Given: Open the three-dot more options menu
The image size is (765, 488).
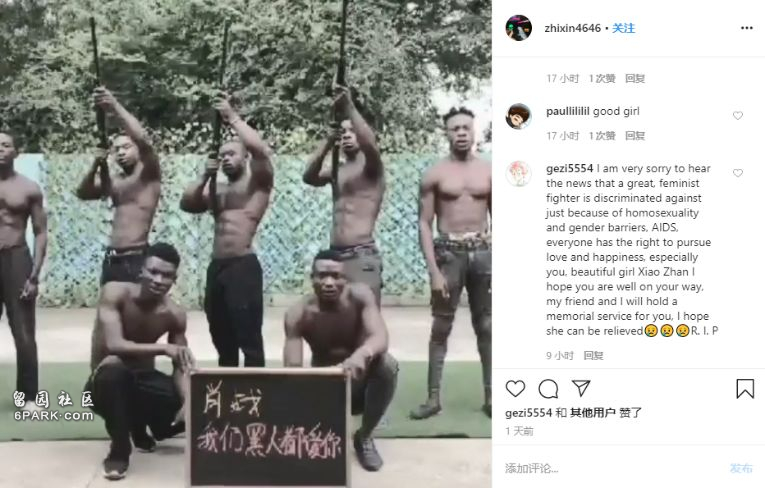Looking at the screenshot, I should point(746,28).
